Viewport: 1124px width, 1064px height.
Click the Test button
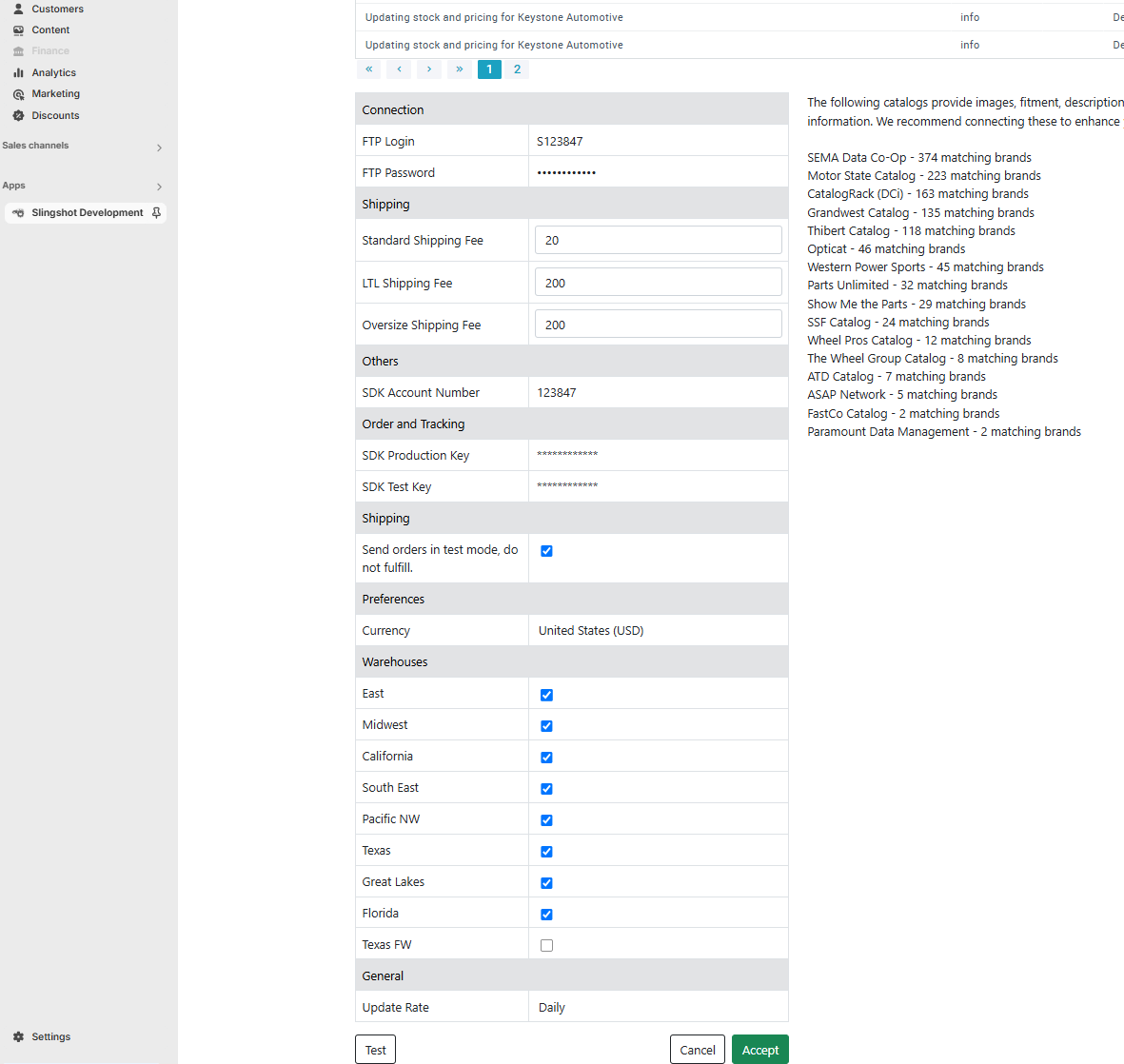tap(376, 1050)
